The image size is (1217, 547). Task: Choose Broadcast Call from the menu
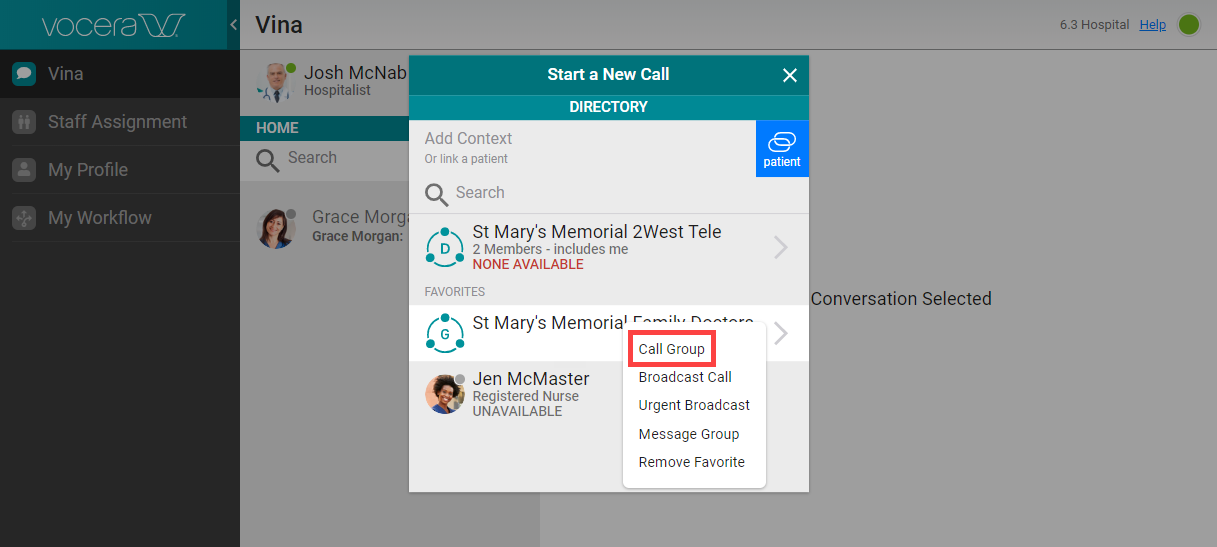tap(685, 377)
